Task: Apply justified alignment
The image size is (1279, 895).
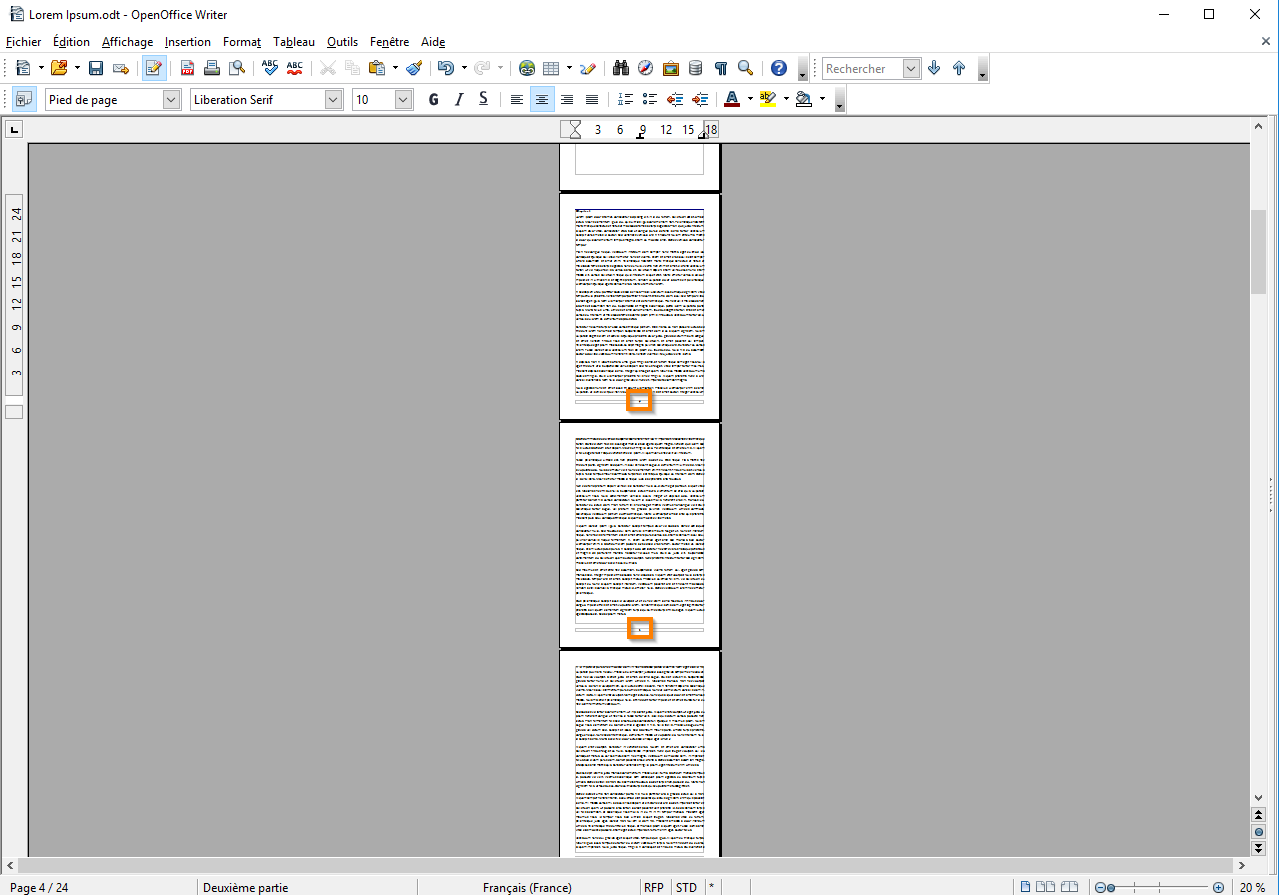Action: [x=592, y=99]
